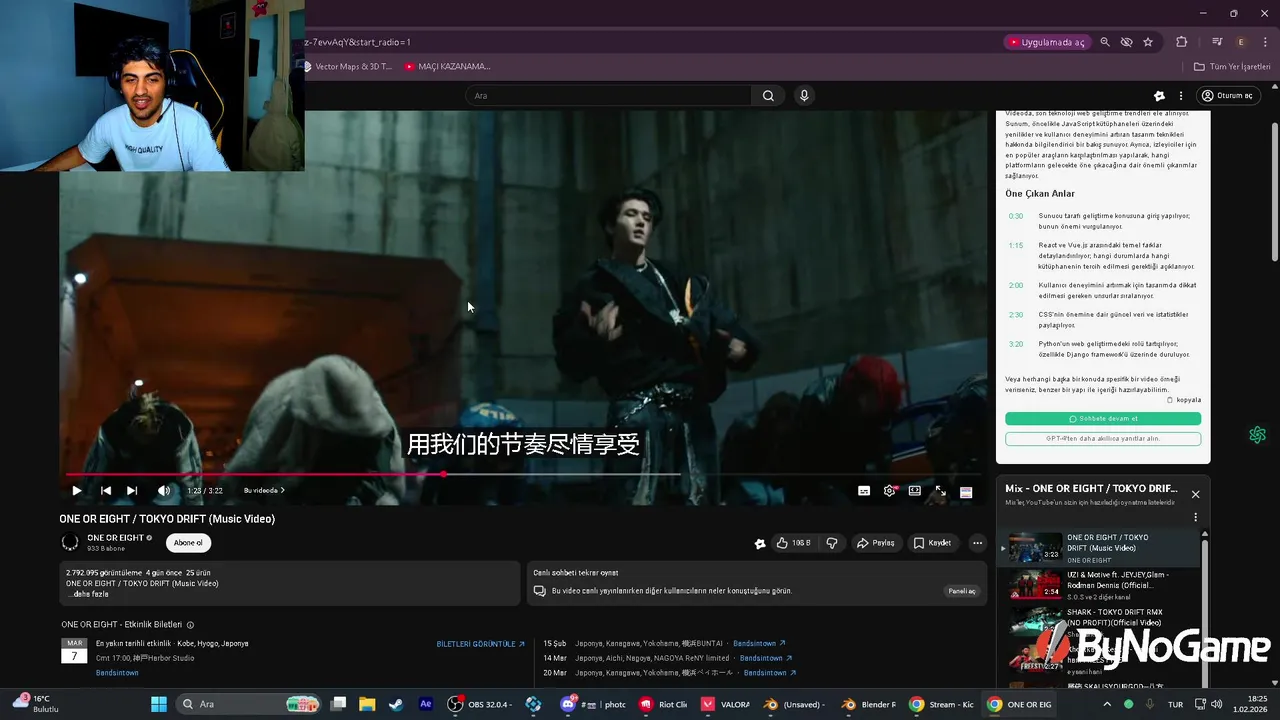Open the Mix playlist three-dot menu

click(1195, 517)
